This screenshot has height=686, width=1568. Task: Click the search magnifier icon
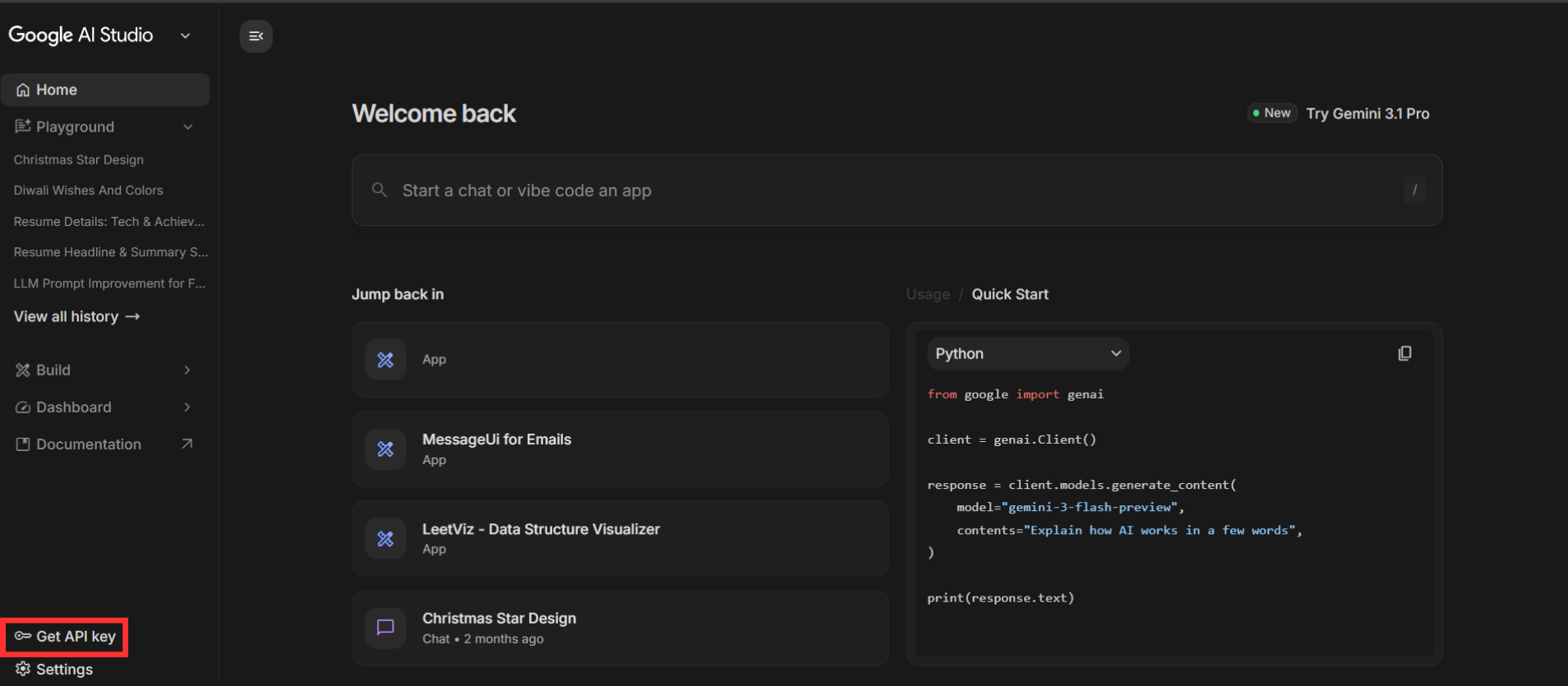pos(379,190)
